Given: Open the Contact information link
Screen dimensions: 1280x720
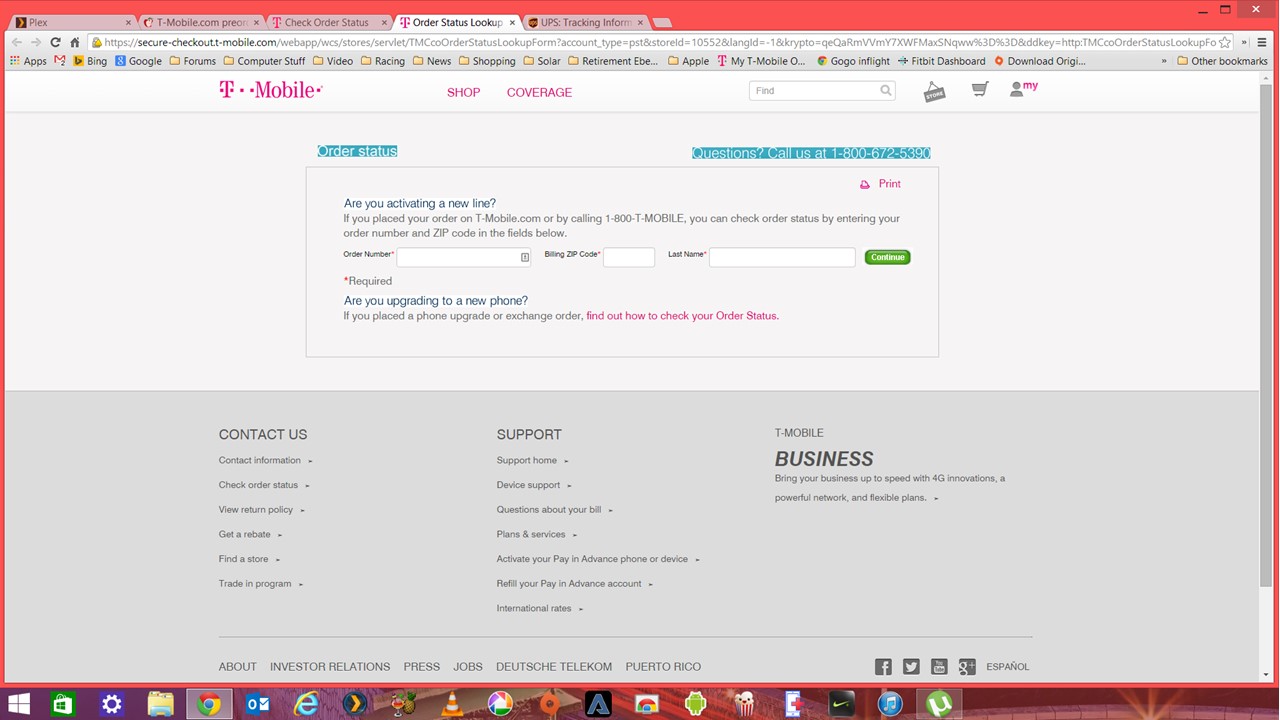Looking at the screenshot, I should [x=260, y=460].
